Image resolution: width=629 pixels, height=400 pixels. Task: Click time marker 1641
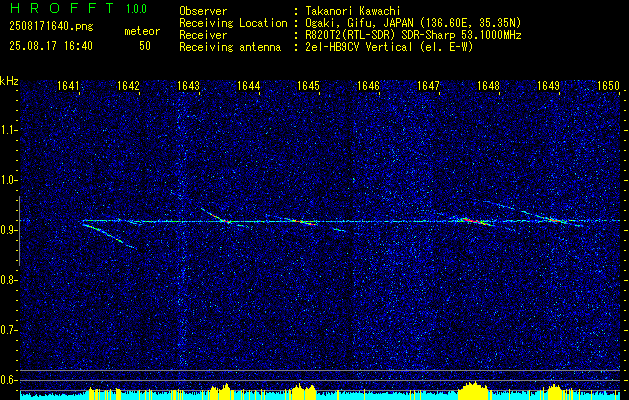70,85
